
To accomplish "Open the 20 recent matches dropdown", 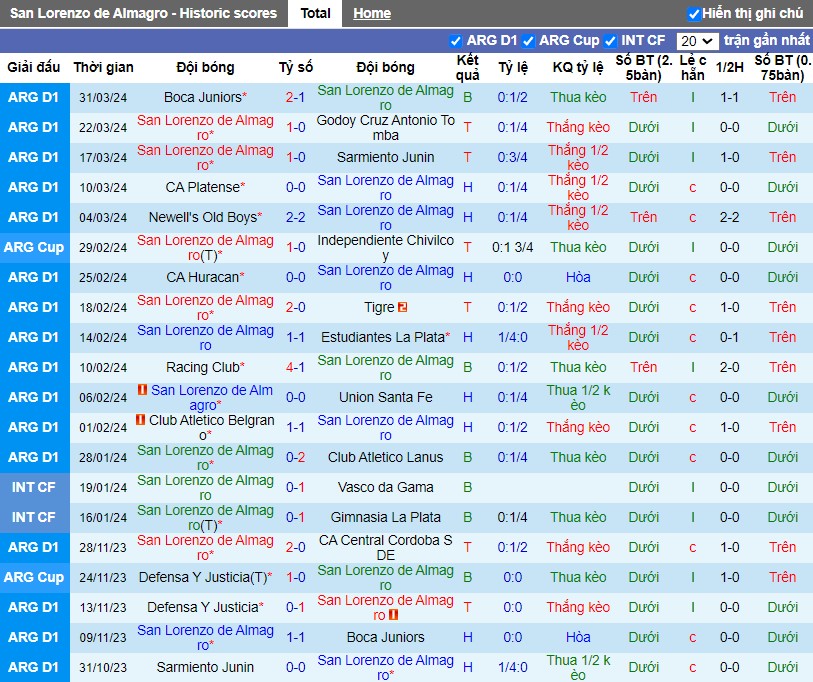I will click(x=697, y=41).
